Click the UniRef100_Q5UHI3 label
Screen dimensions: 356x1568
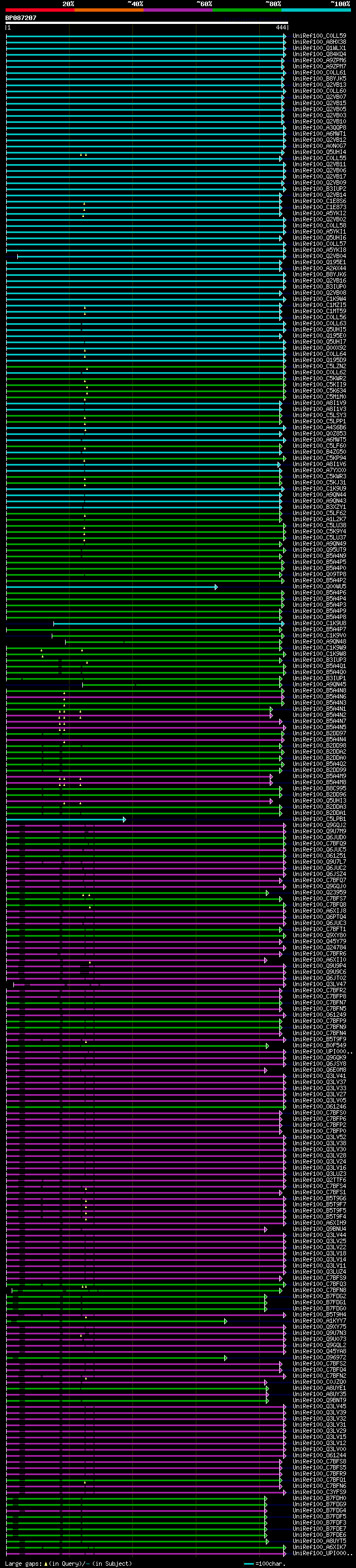click(x=319, y=801)
